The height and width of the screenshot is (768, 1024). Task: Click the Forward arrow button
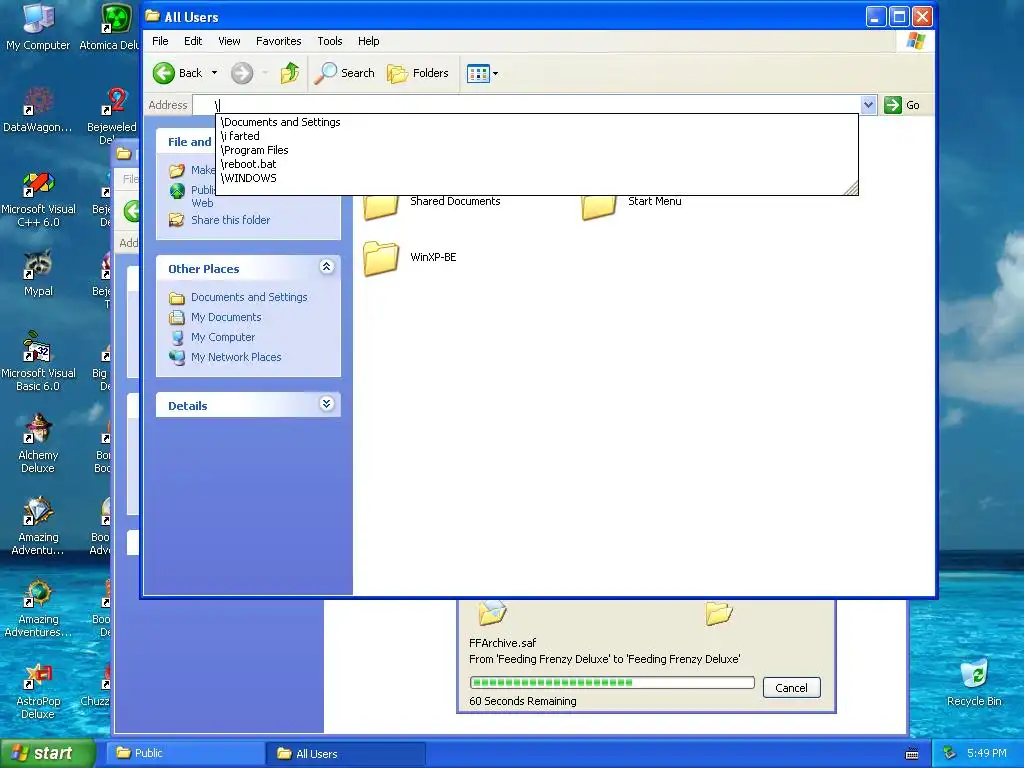click(242, 73)
